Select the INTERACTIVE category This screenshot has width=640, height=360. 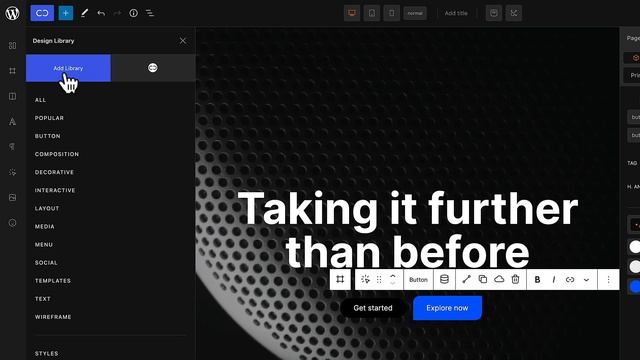55,190
